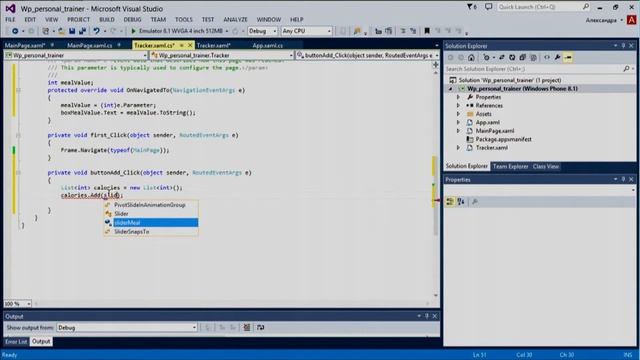The height and width of the screenshot is (360, 640).
Task: Switch to the Error List tab
Action: coord(16,342)
